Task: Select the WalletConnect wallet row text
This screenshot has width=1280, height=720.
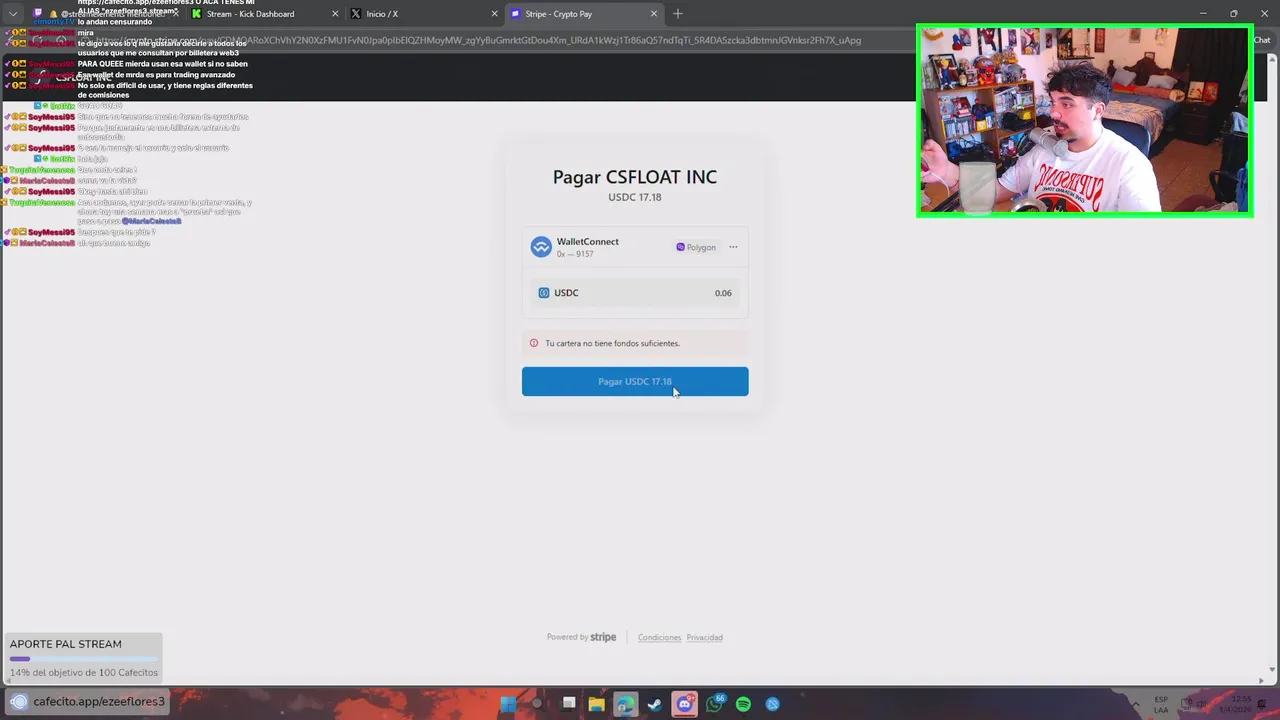Action: click(587, 247)
